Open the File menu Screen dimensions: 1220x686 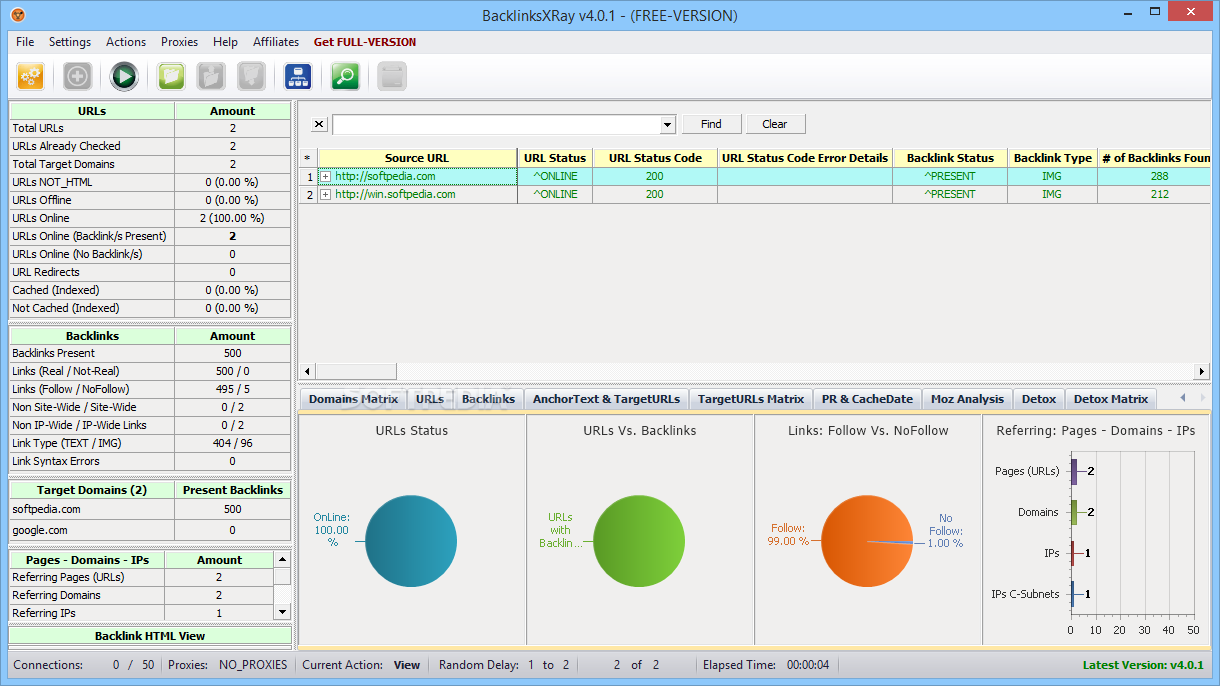(25, 42)
